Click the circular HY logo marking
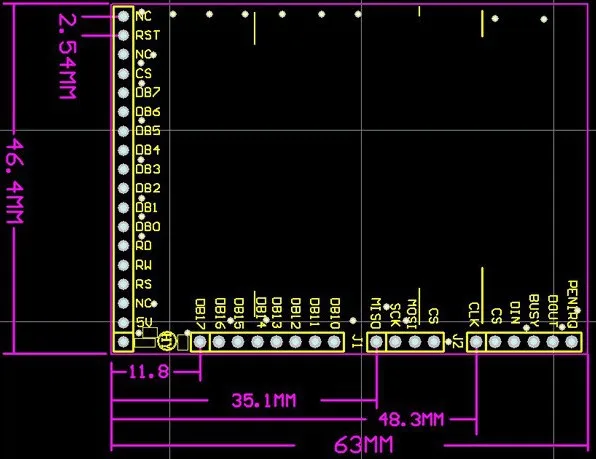This screenshot has height=459, width=596. pyautogui.click(x=167, y=341)
